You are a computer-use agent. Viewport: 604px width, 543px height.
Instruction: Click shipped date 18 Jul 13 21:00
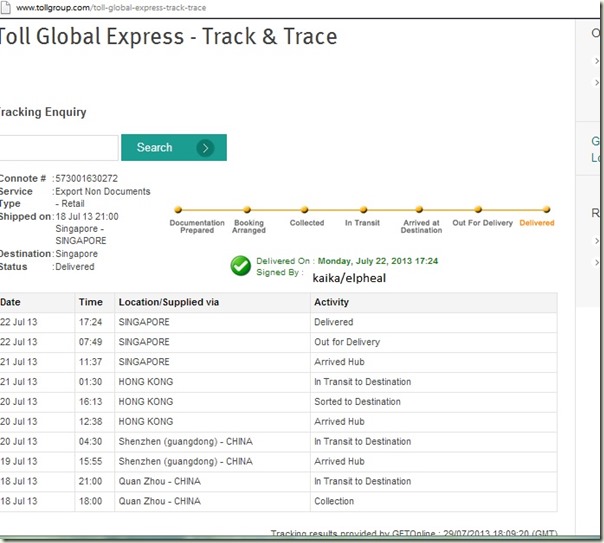tap(87, 216)
